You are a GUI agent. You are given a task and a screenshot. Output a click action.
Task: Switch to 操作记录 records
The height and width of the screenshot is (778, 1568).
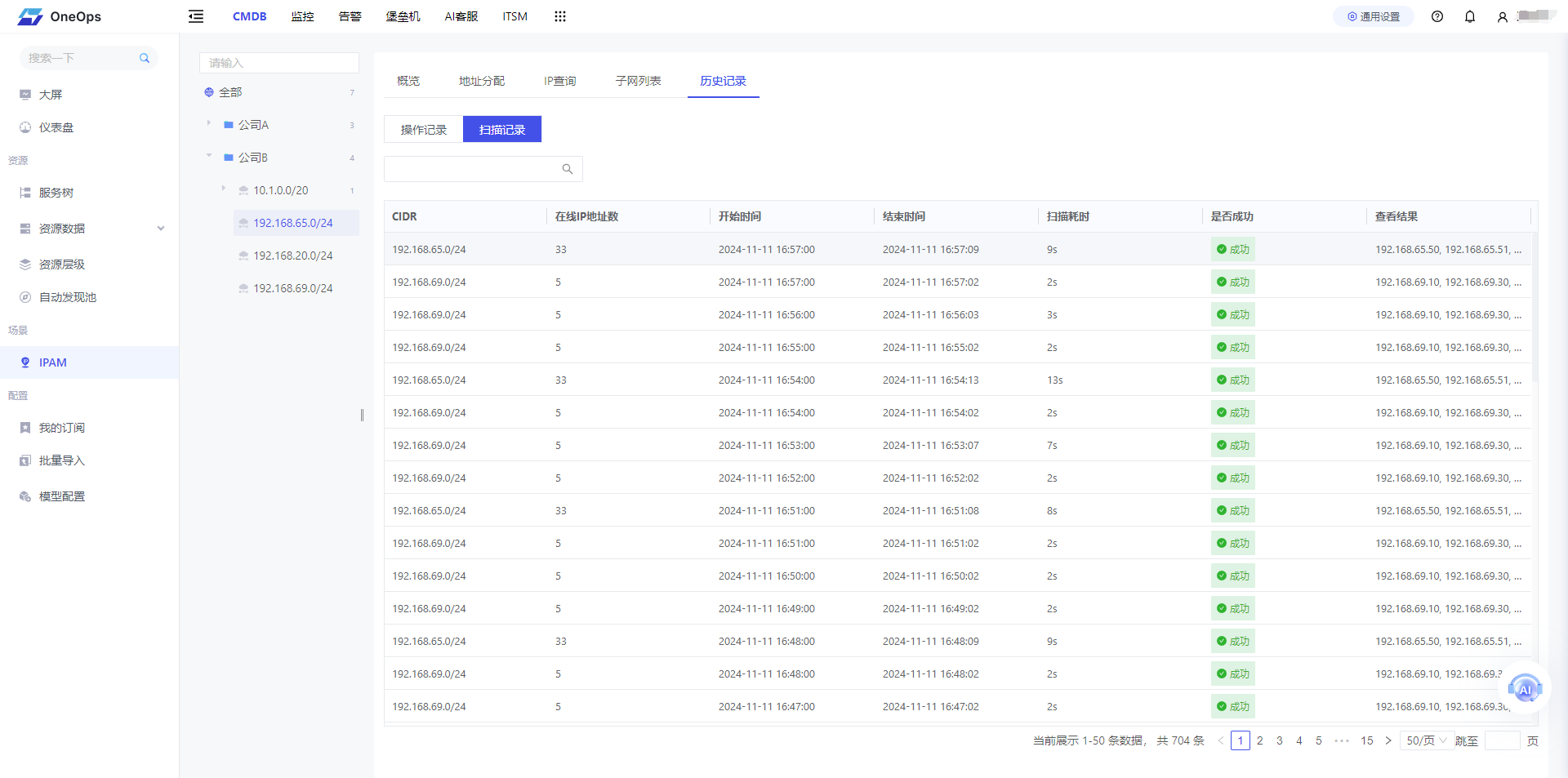tap(424, 130)
